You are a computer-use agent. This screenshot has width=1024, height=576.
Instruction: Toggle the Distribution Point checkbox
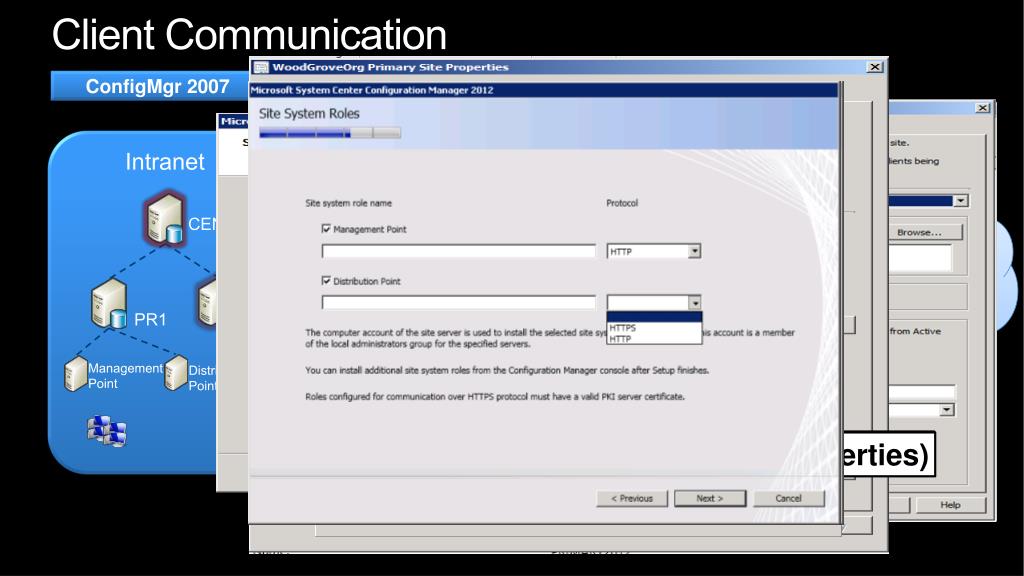tap(327, 281)
